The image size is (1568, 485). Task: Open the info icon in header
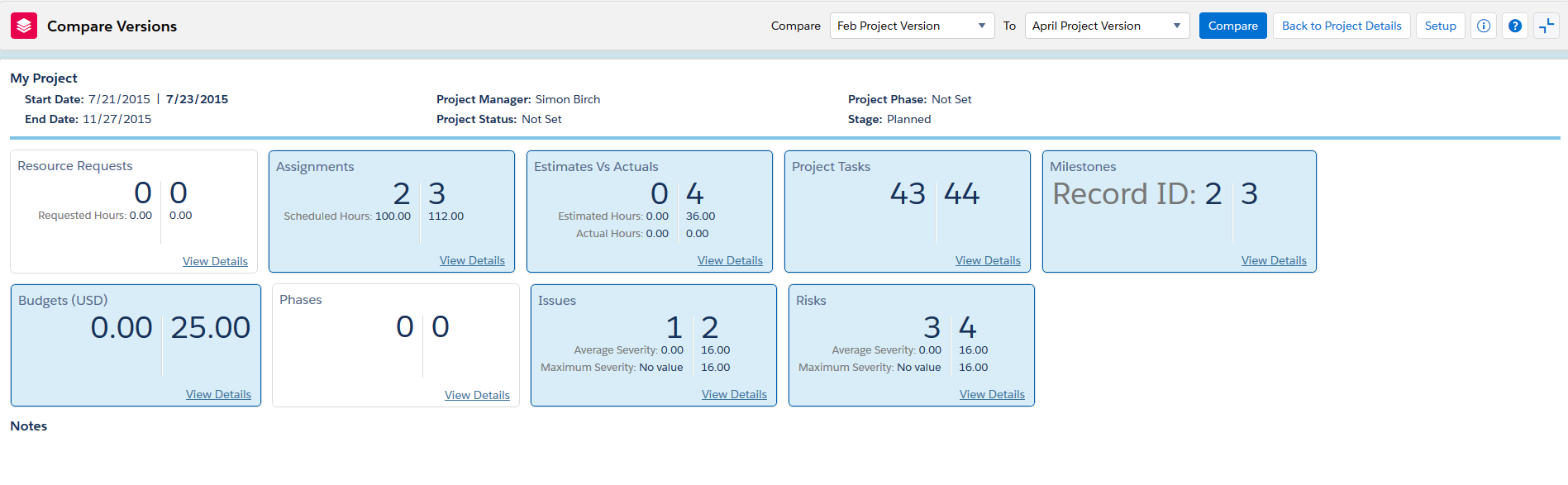(x=1484, y=26)
